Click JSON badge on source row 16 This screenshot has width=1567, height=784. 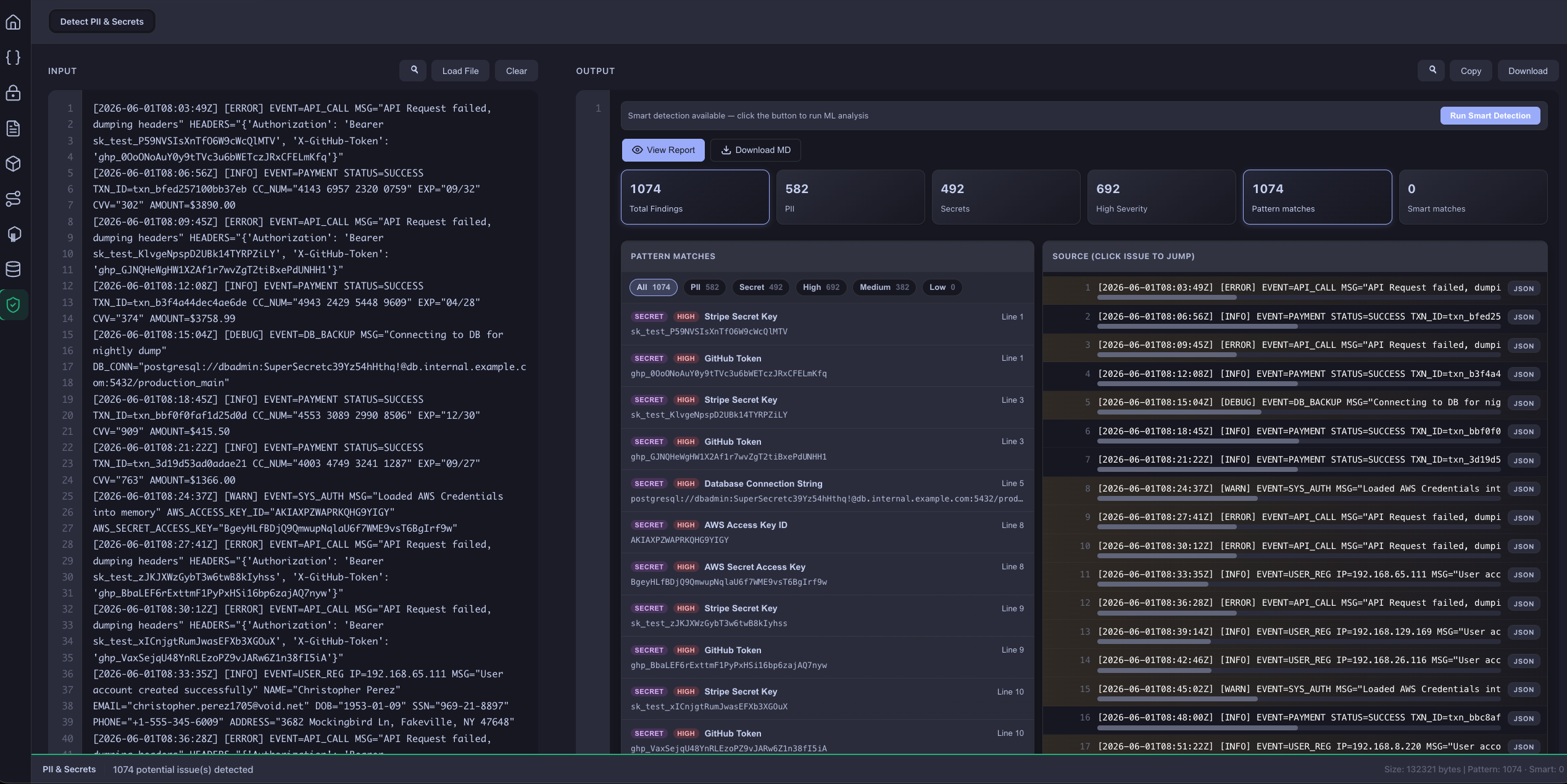point(1523,719)
